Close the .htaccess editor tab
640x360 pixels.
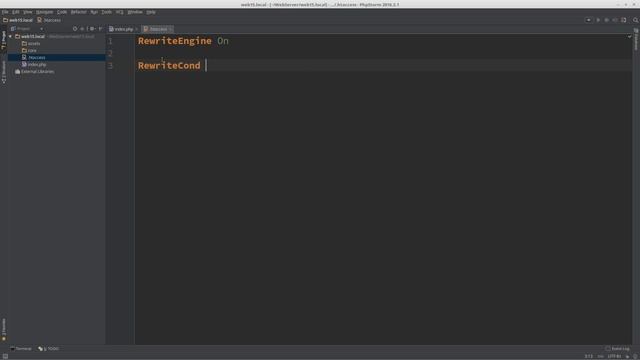pos(171,29)
